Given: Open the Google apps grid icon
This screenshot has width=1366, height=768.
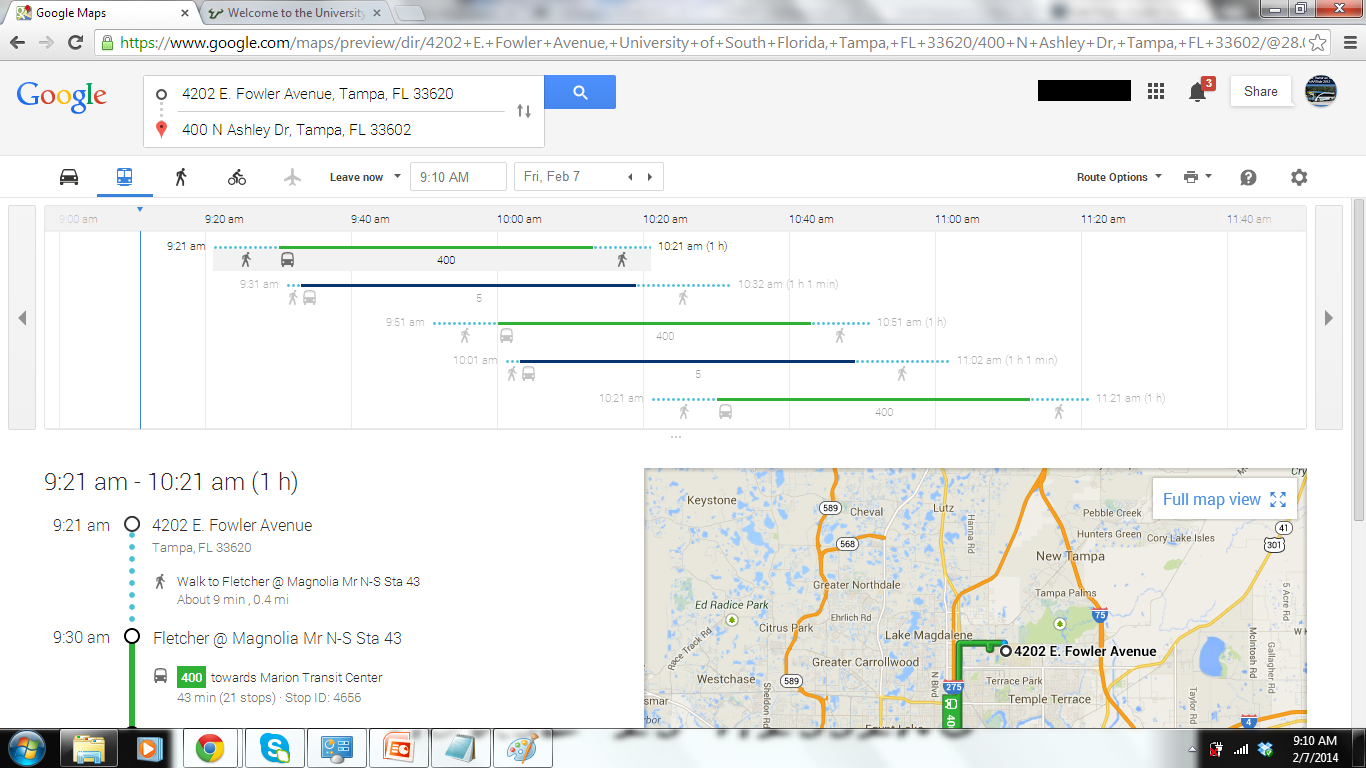Looking at the screenshot, I should (x=1156, y=91).
